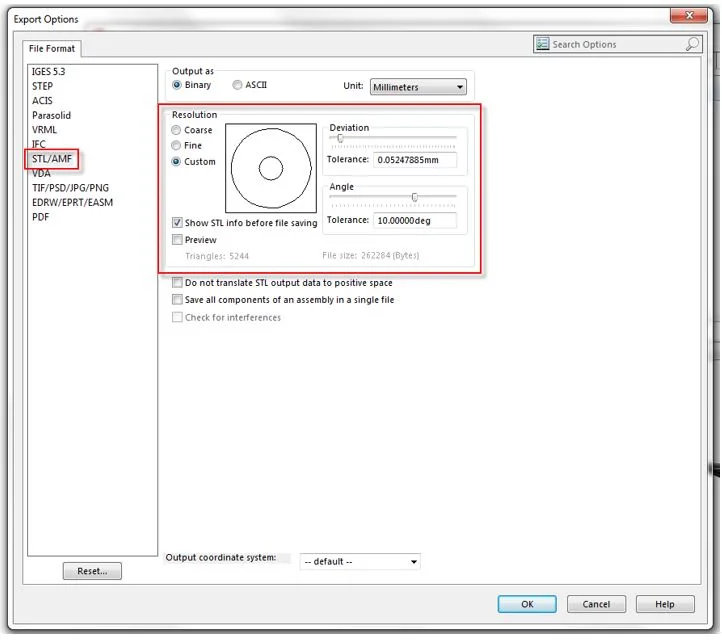
Task: Choose Fine resolution
Action: 177,146
